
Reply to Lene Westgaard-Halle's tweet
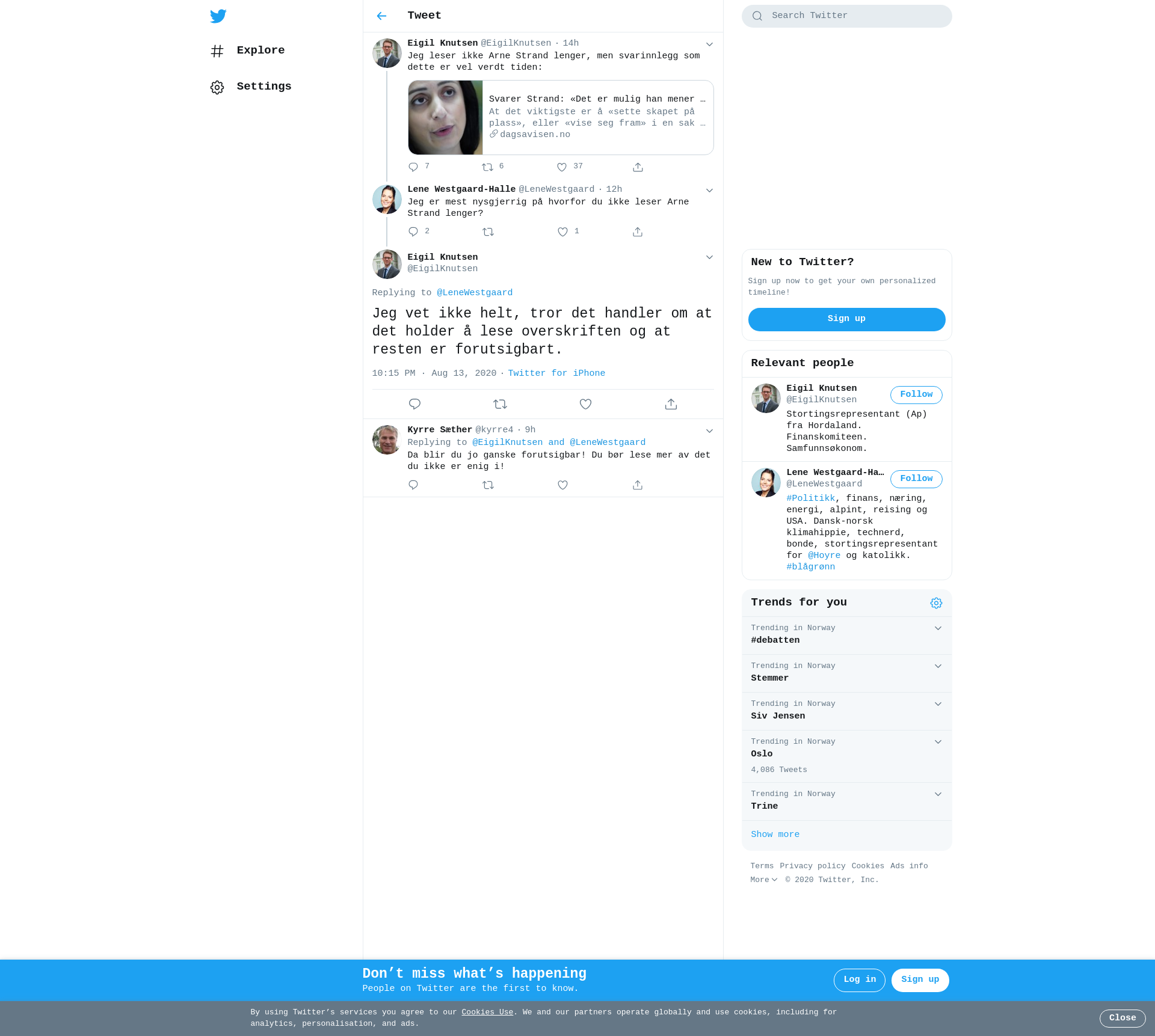[413, 232]
